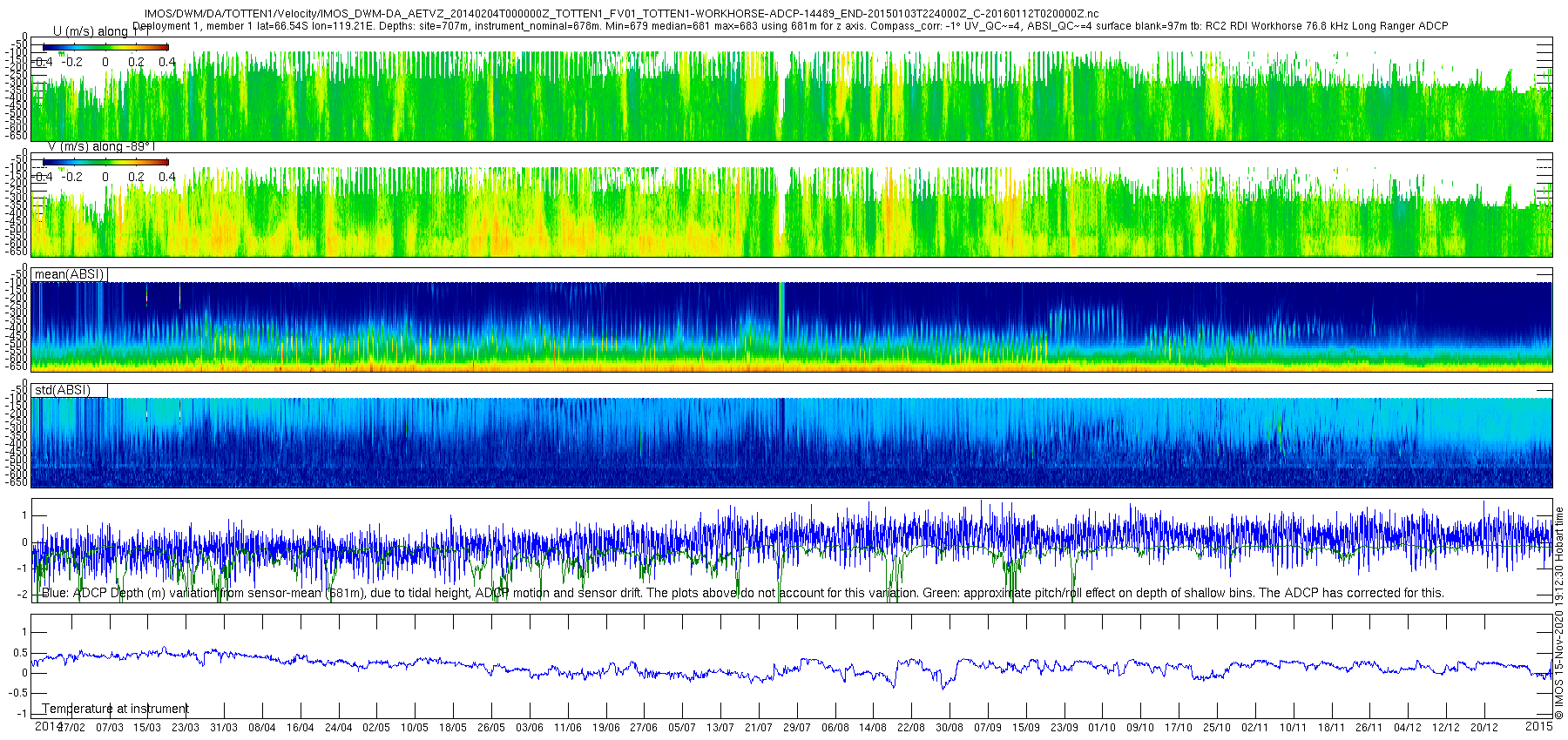Click the 'Temperature at instrument' label
1568x740 pixels.
115,709
